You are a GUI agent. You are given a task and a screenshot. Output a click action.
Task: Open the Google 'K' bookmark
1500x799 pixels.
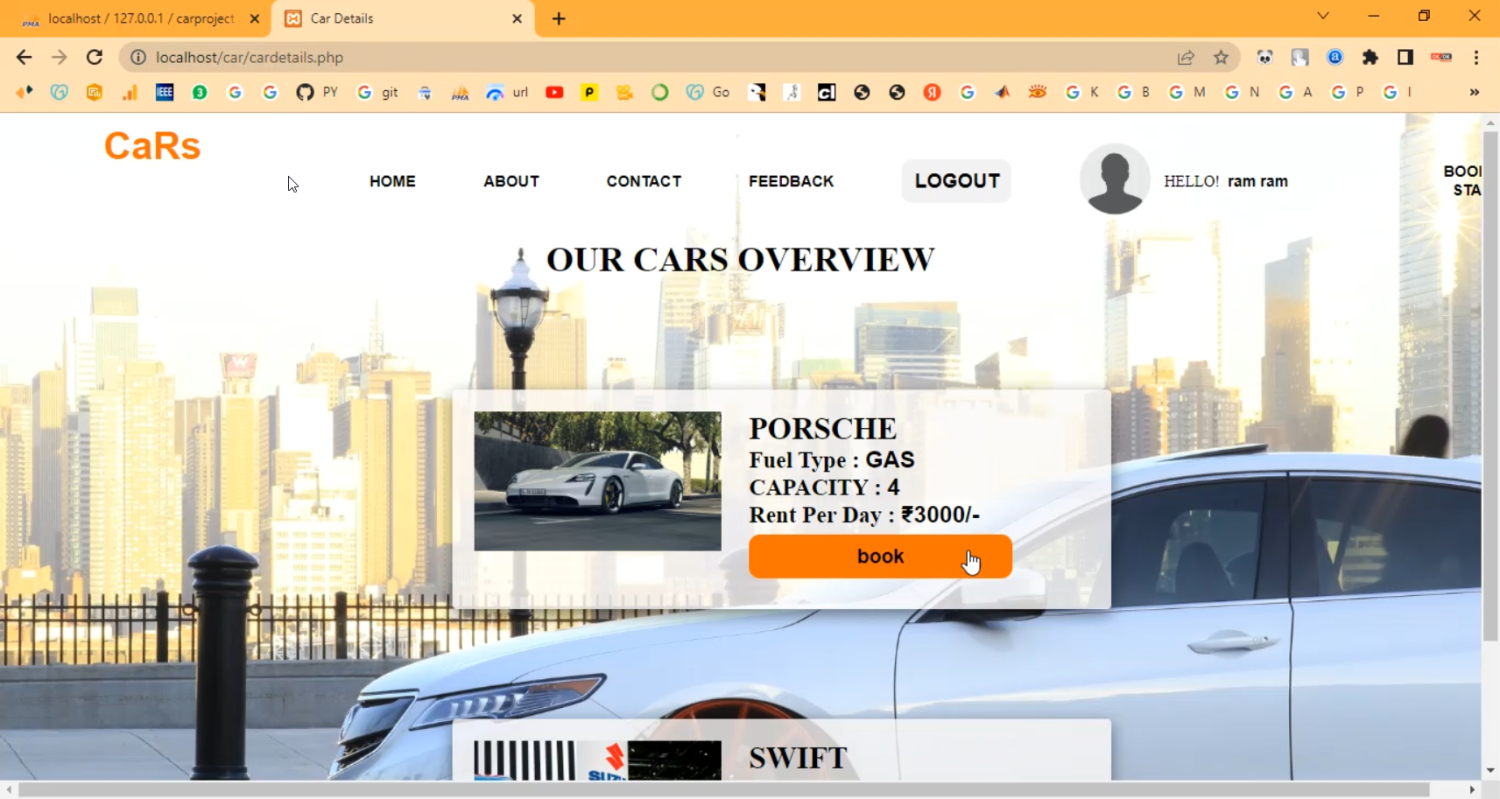(1082, 92)
